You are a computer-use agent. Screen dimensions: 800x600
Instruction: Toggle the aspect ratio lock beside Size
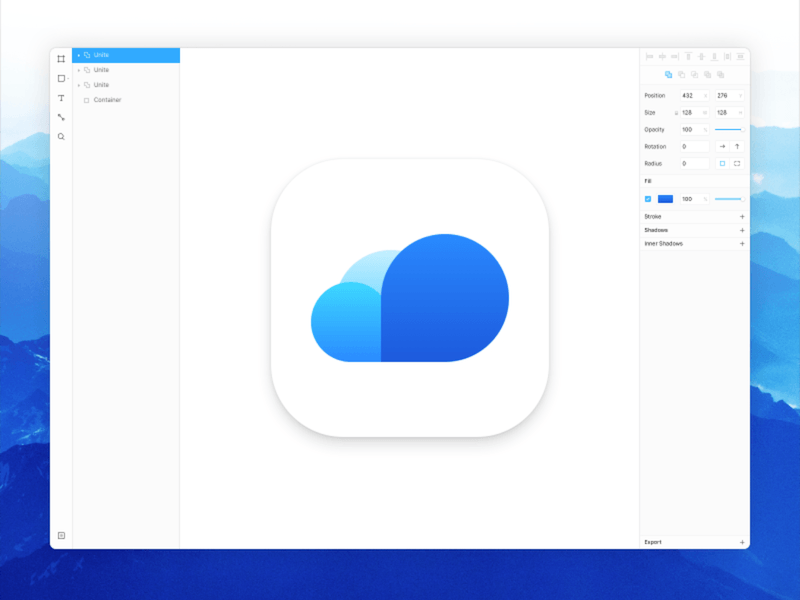[677, 111]
